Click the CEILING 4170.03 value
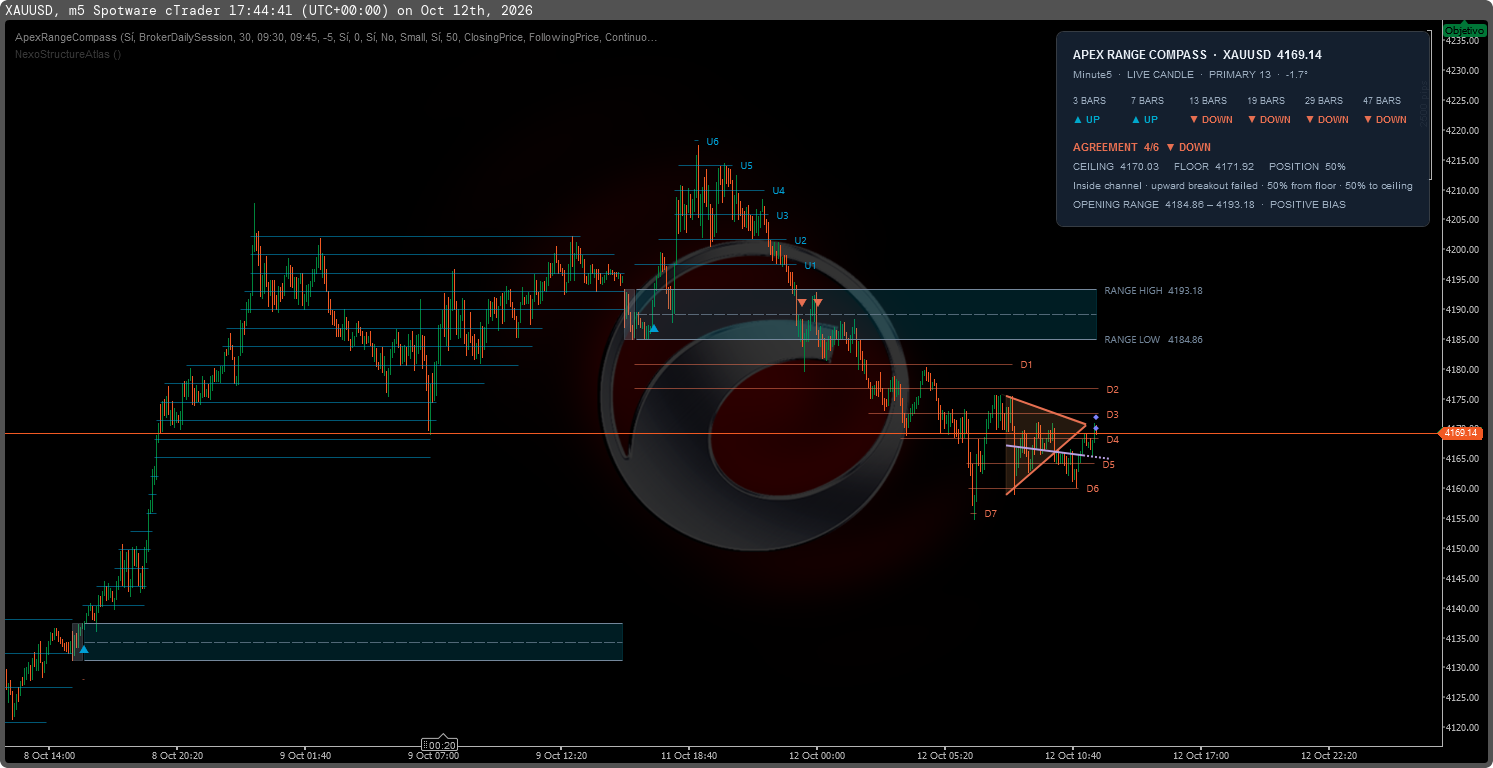 tap(1116, 167)
